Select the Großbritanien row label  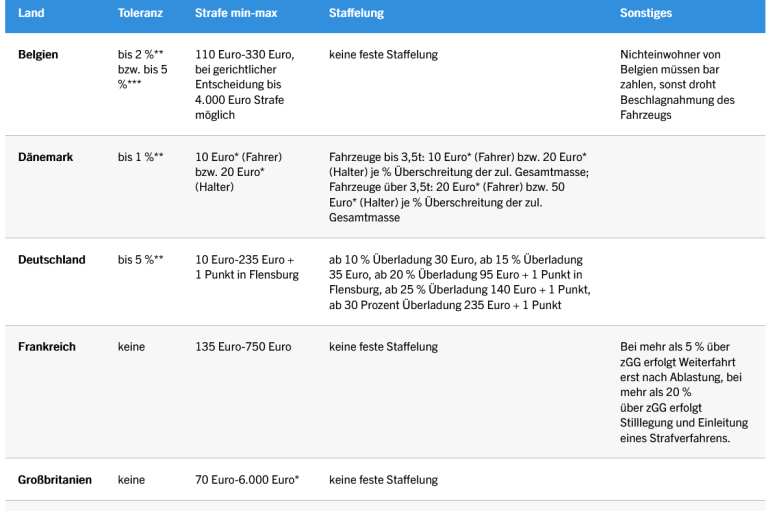[55, 480]
